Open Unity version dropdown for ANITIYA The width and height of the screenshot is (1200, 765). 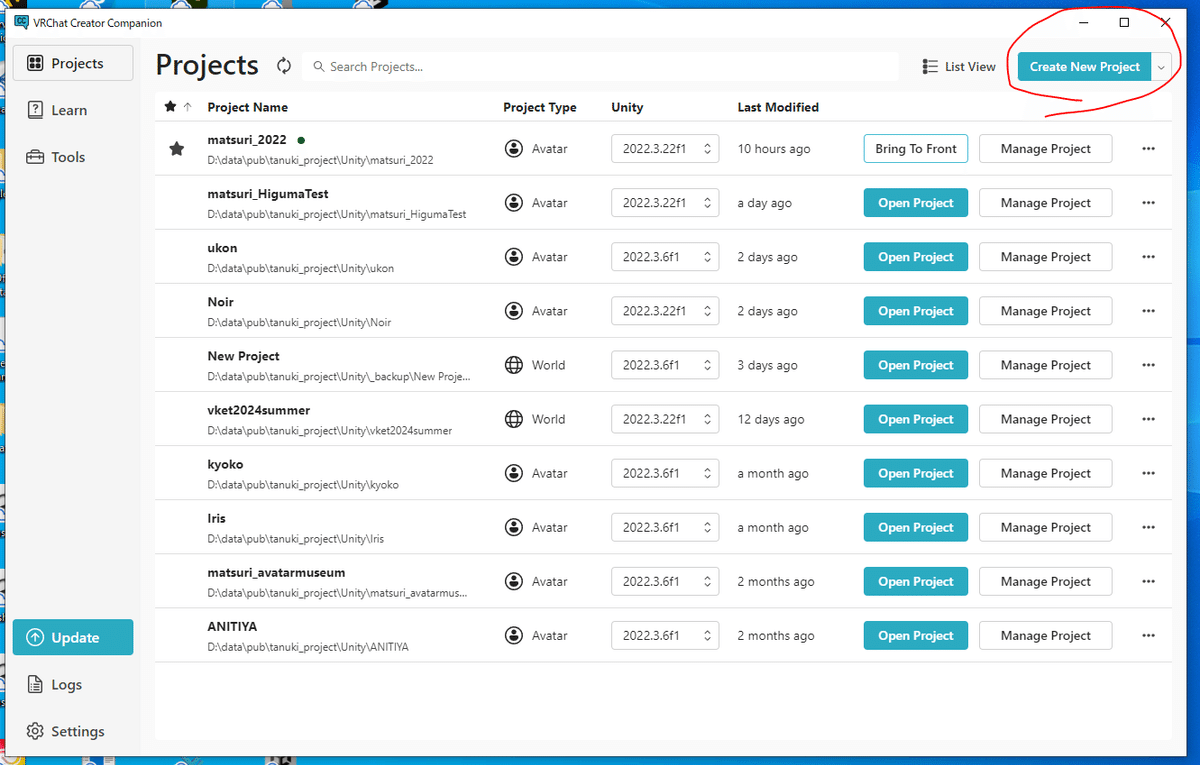tap(665, 635)
